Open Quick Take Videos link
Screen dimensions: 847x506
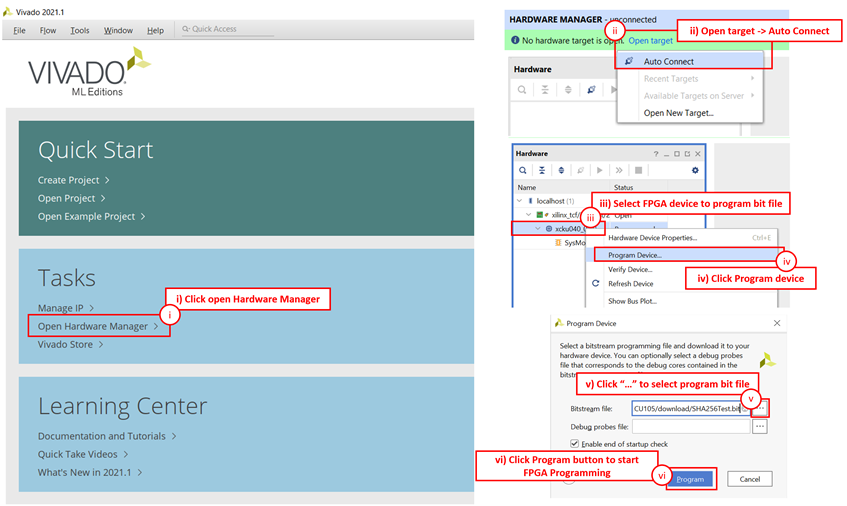[83, 454]
